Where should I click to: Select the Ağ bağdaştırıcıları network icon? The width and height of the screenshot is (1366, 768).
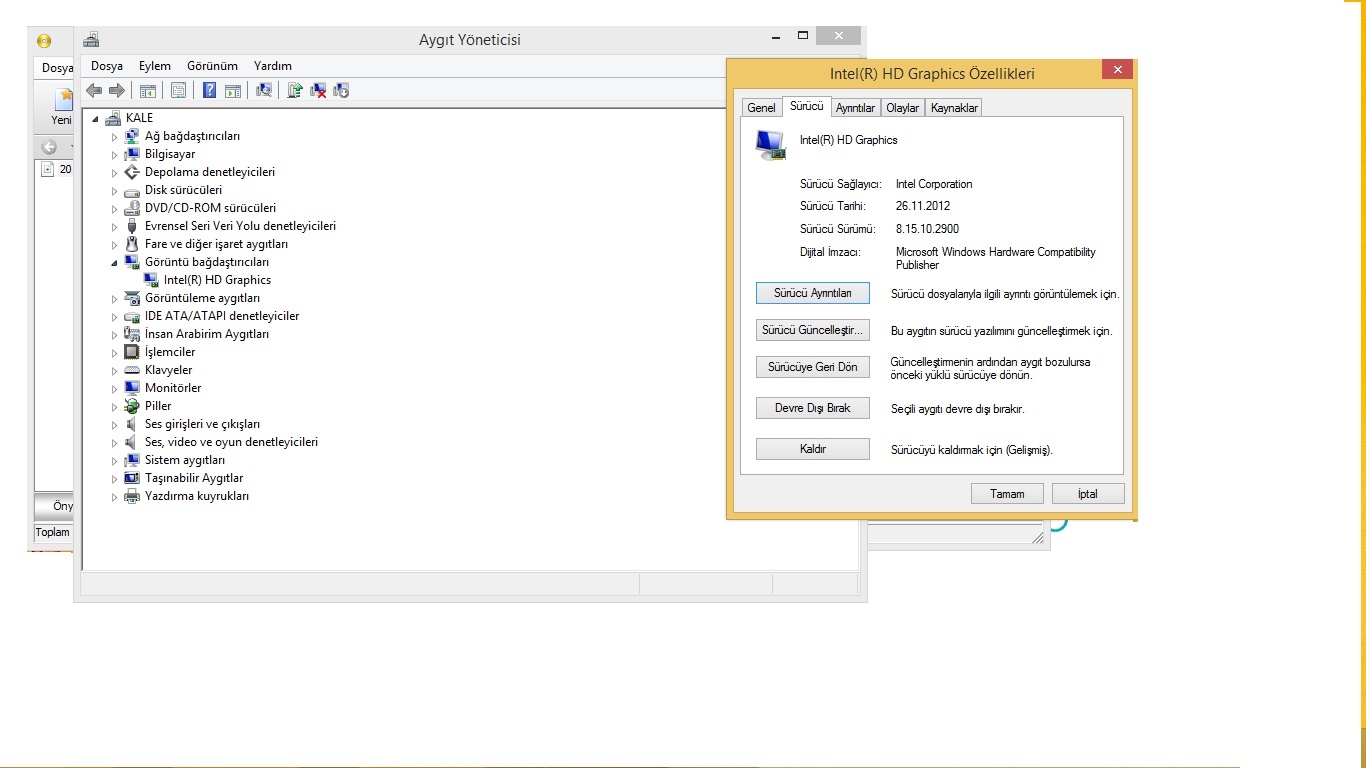[x=132, y=136]
